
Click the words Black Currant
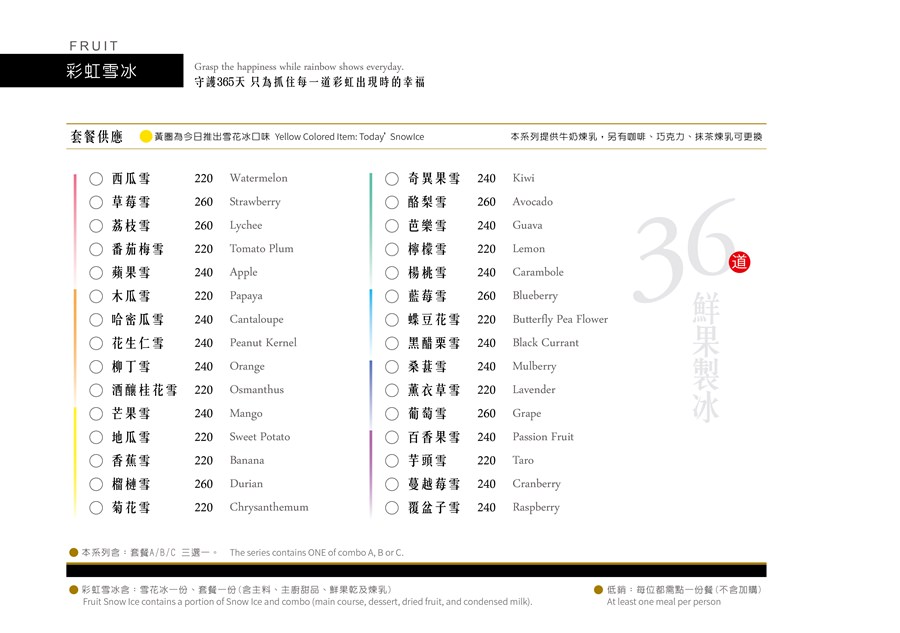tap(545, 343)
